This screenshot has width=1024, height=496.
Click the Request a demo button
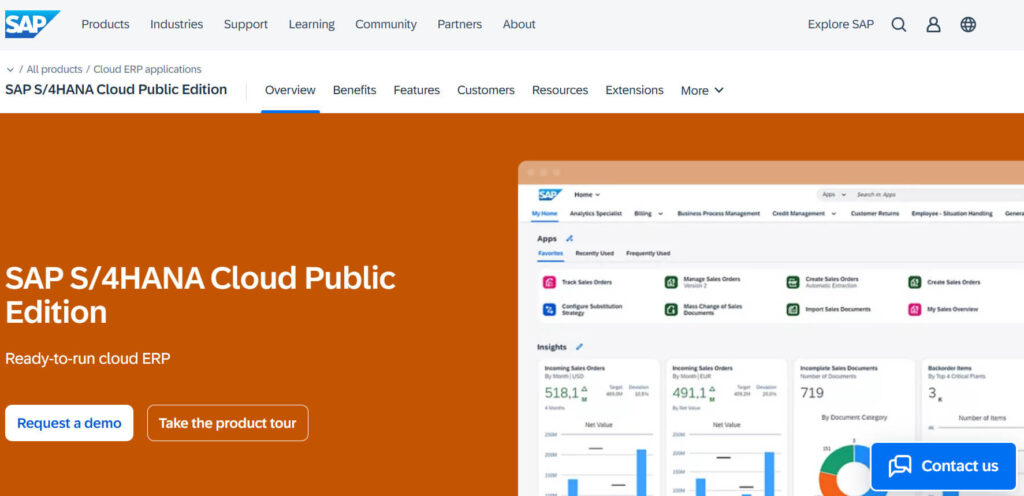point(69,423)
